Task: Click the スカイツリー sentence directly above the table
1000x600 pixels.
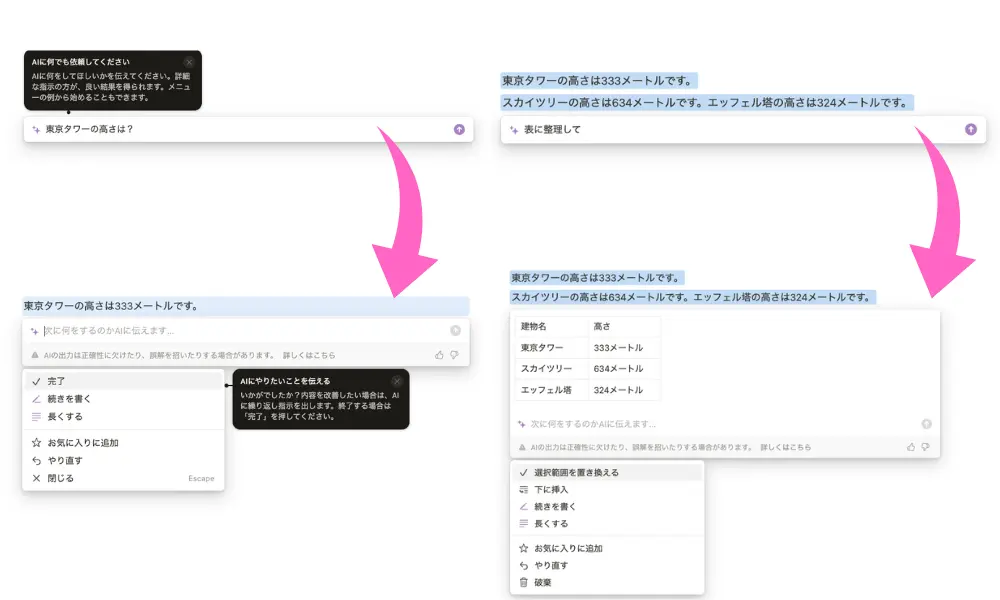Action: point(693,297)
